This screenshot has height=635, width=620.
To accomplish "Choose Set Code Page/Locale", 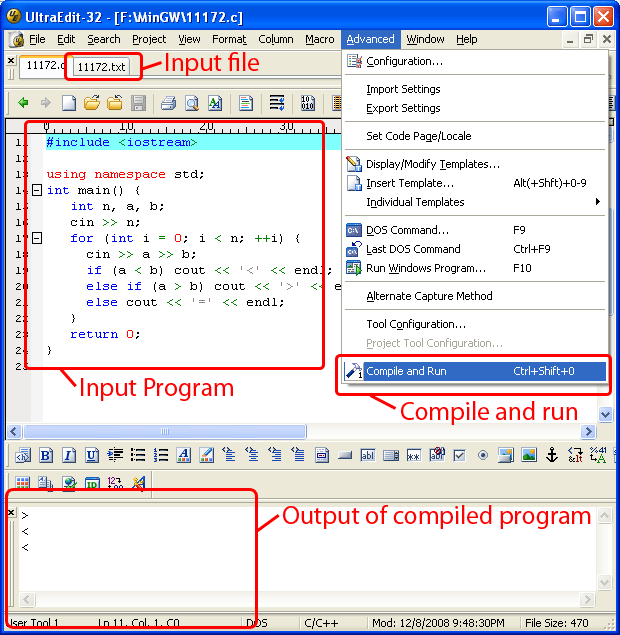I will (475, 136).
